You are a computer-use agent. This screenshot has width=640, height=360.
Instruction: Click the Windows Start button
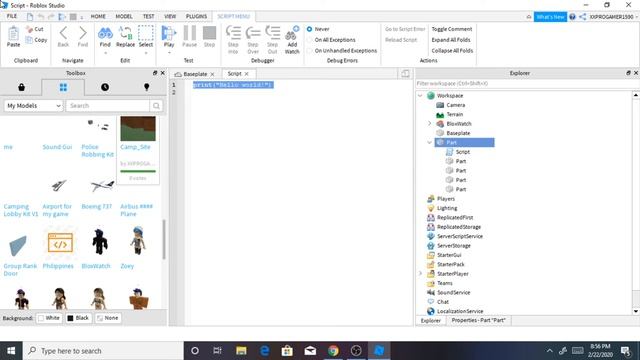click(11, 351)
